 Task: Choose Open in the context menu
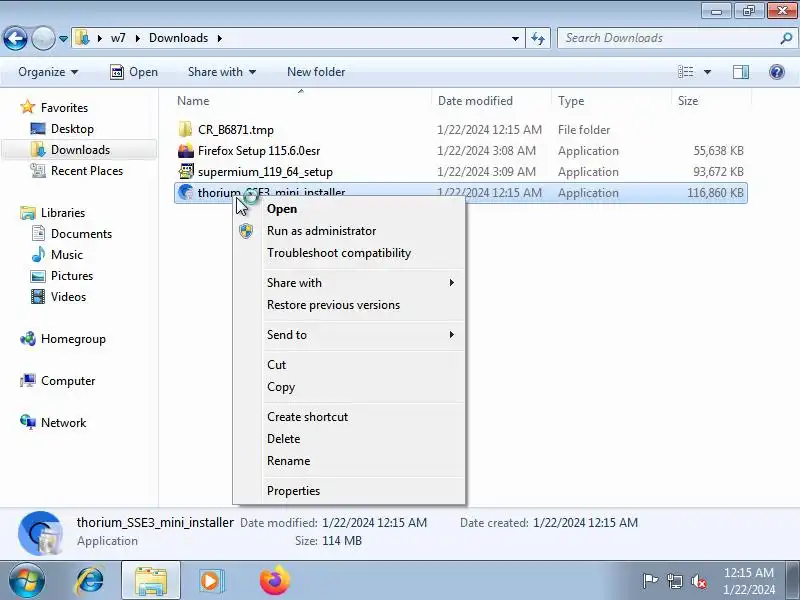click(282, 209)
